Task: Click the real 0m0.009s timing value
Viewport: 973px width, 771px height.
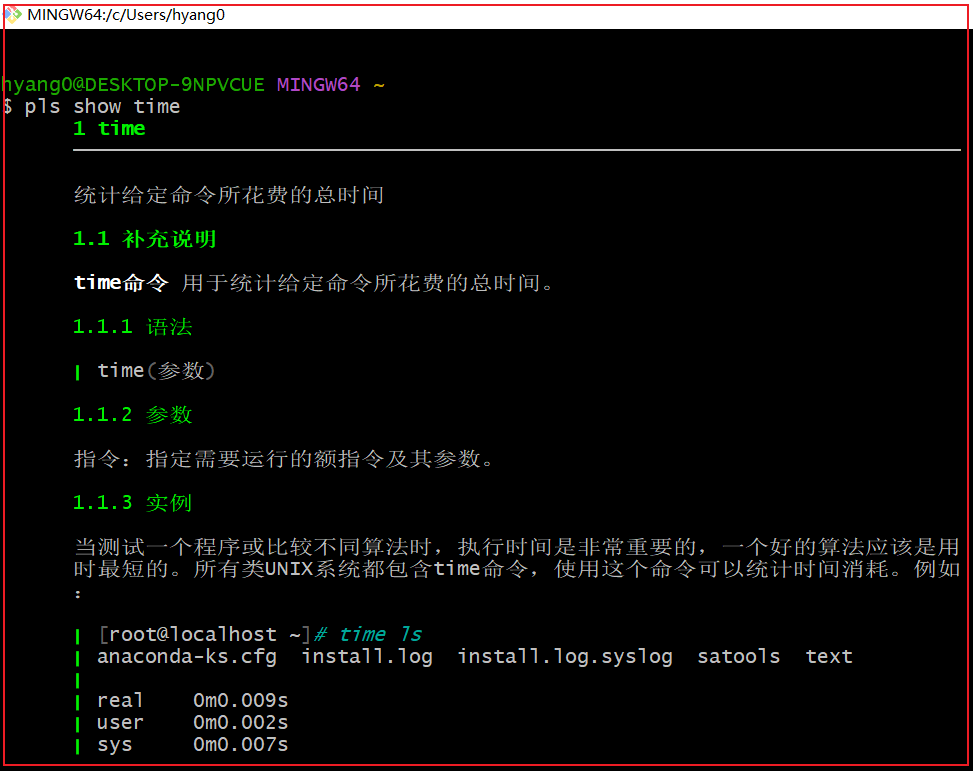Action: pyautogui.click(x=240, y=701)
